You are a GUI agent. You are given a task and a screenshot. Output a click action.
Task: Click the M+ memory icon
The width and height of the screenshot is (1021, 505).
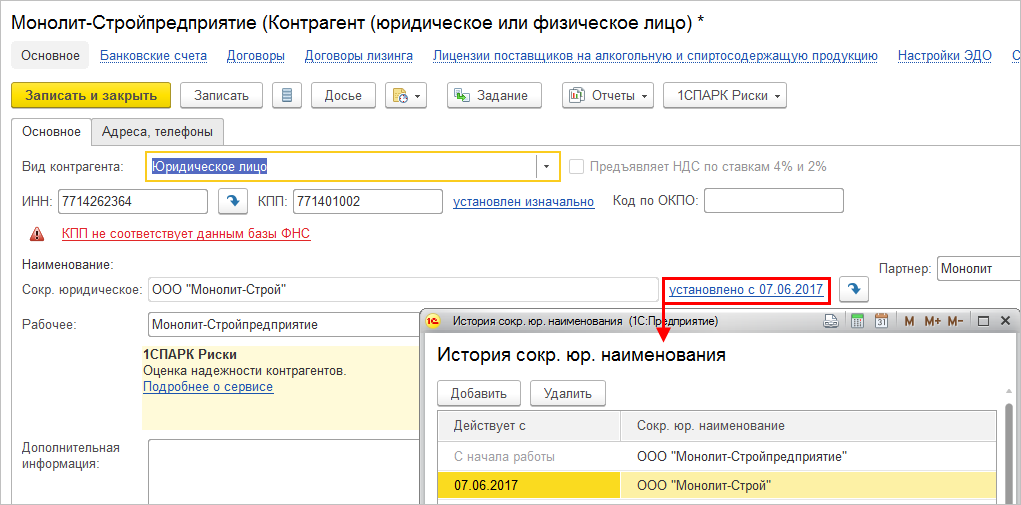pos(932,322)
